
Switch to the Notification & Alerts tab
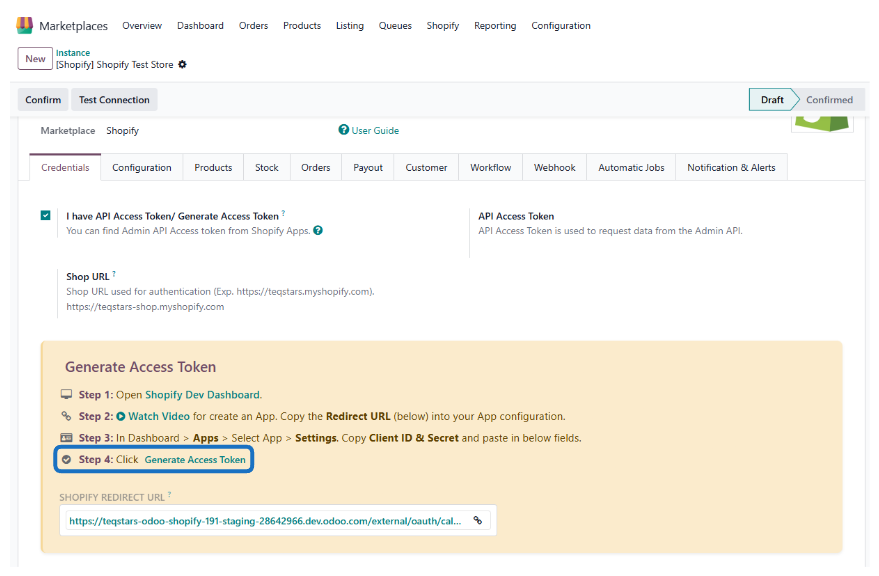click(731, 167)
